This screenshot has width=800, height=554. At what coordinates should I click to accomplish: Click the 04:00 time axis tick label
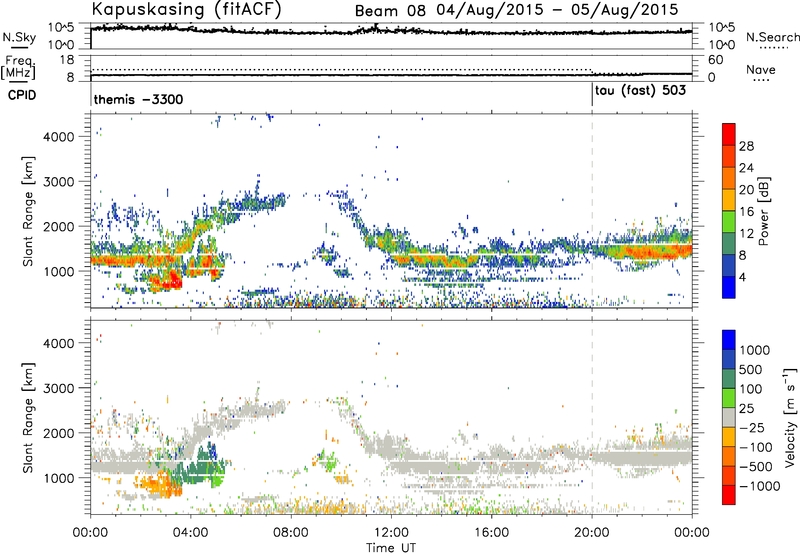[191, 533]
